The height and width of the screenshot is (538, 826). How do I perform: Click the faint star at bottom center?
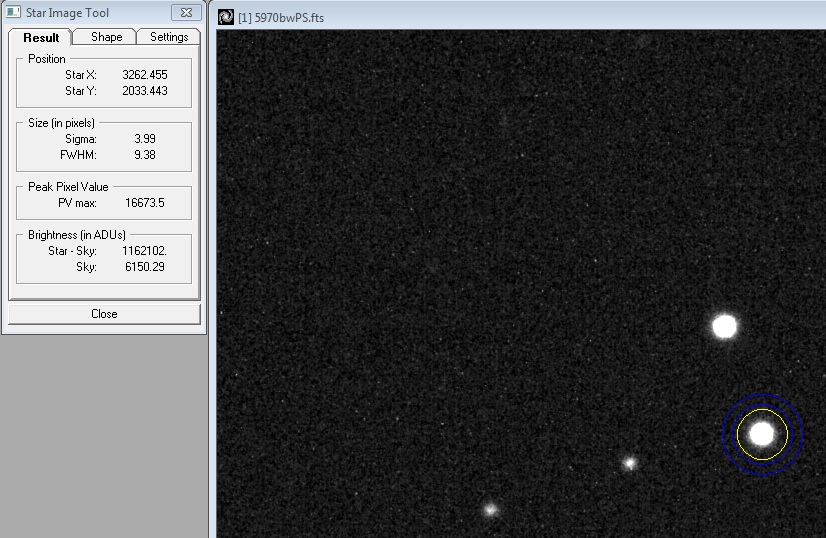pos(490,509)
